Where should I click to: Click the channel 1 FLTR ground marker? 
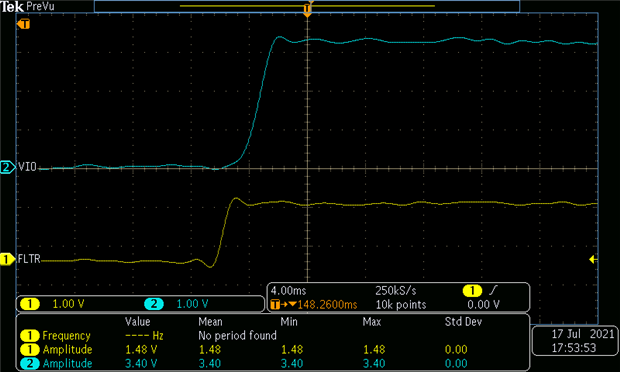point(7,259)
